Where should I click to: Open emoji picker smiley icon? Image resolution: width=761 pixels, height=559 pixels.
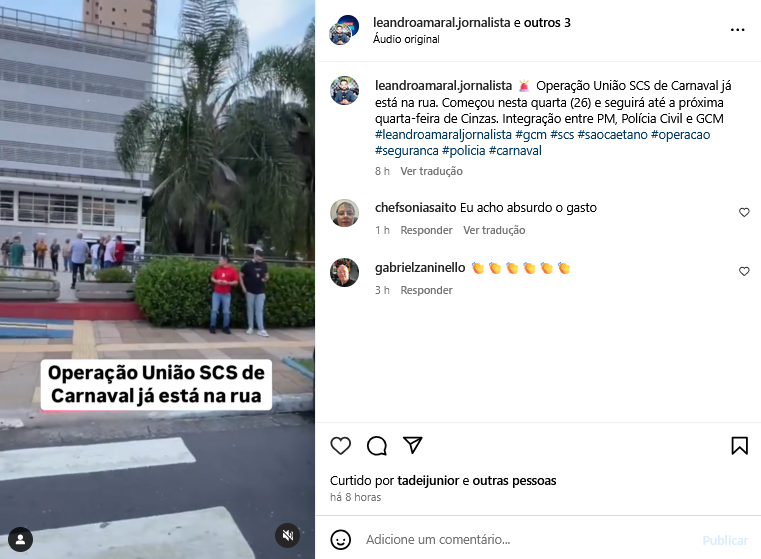tap(340, 540)
